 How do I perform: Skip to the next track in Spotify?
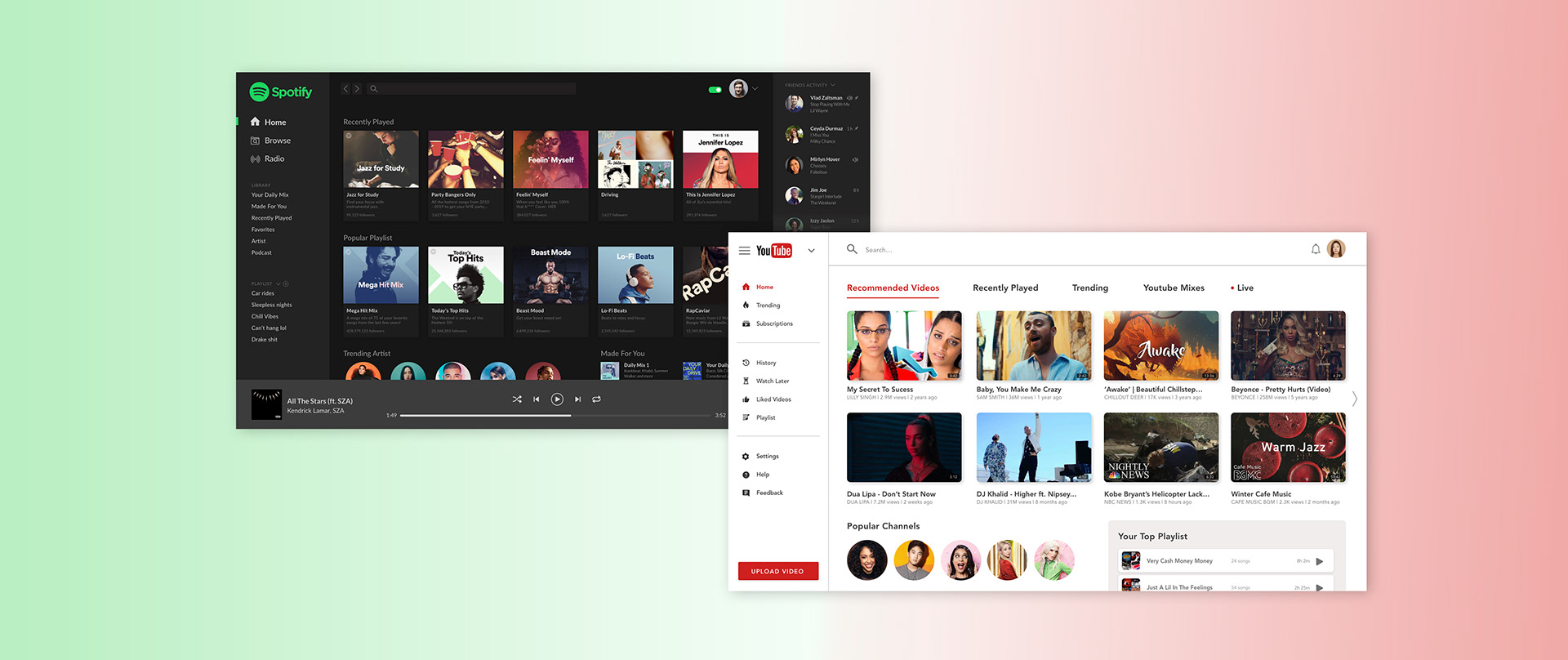(577, 399)
